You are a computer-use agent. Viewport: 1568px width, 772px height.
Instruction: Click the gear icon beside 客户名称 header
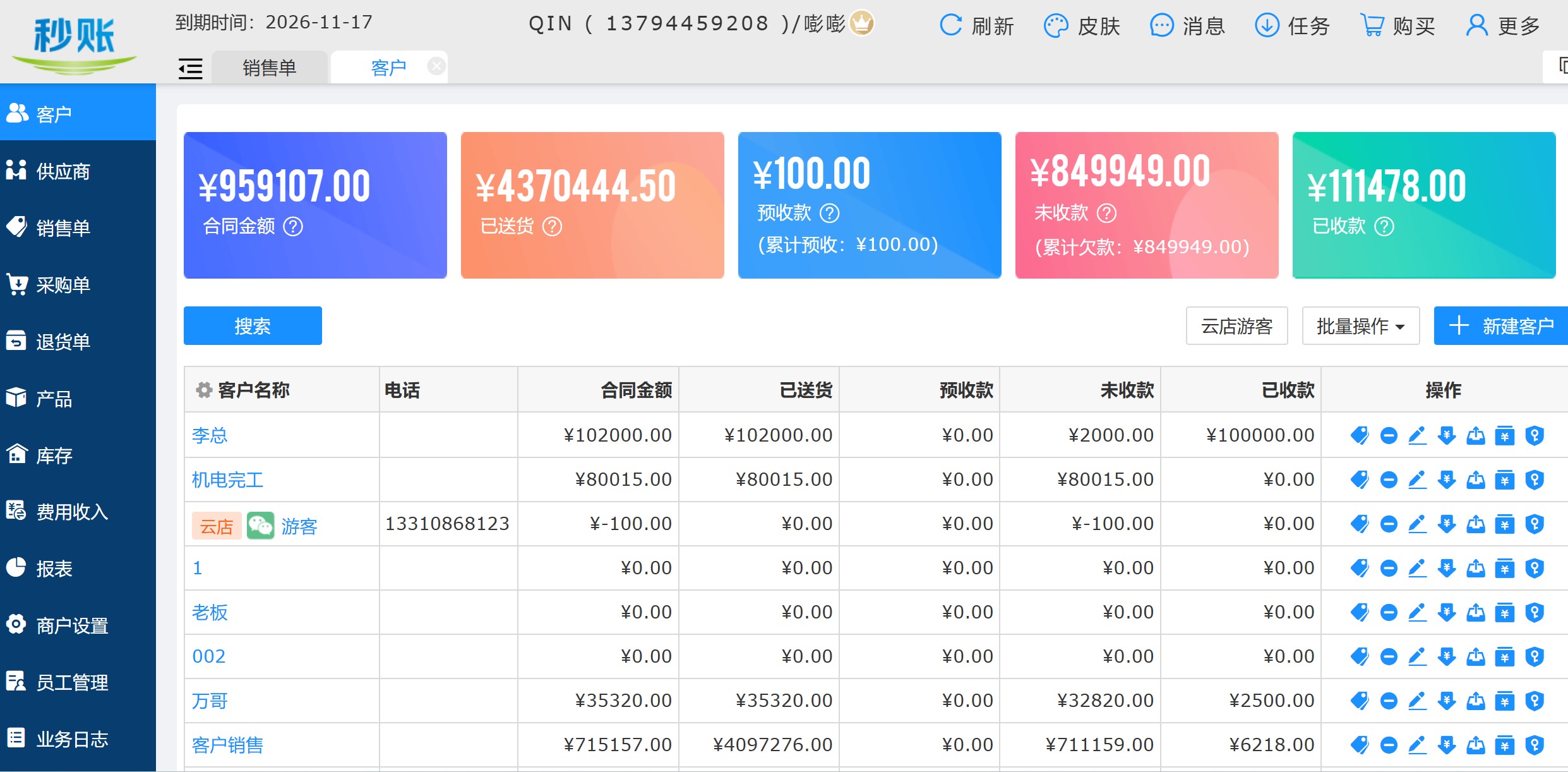coord(203,390)
